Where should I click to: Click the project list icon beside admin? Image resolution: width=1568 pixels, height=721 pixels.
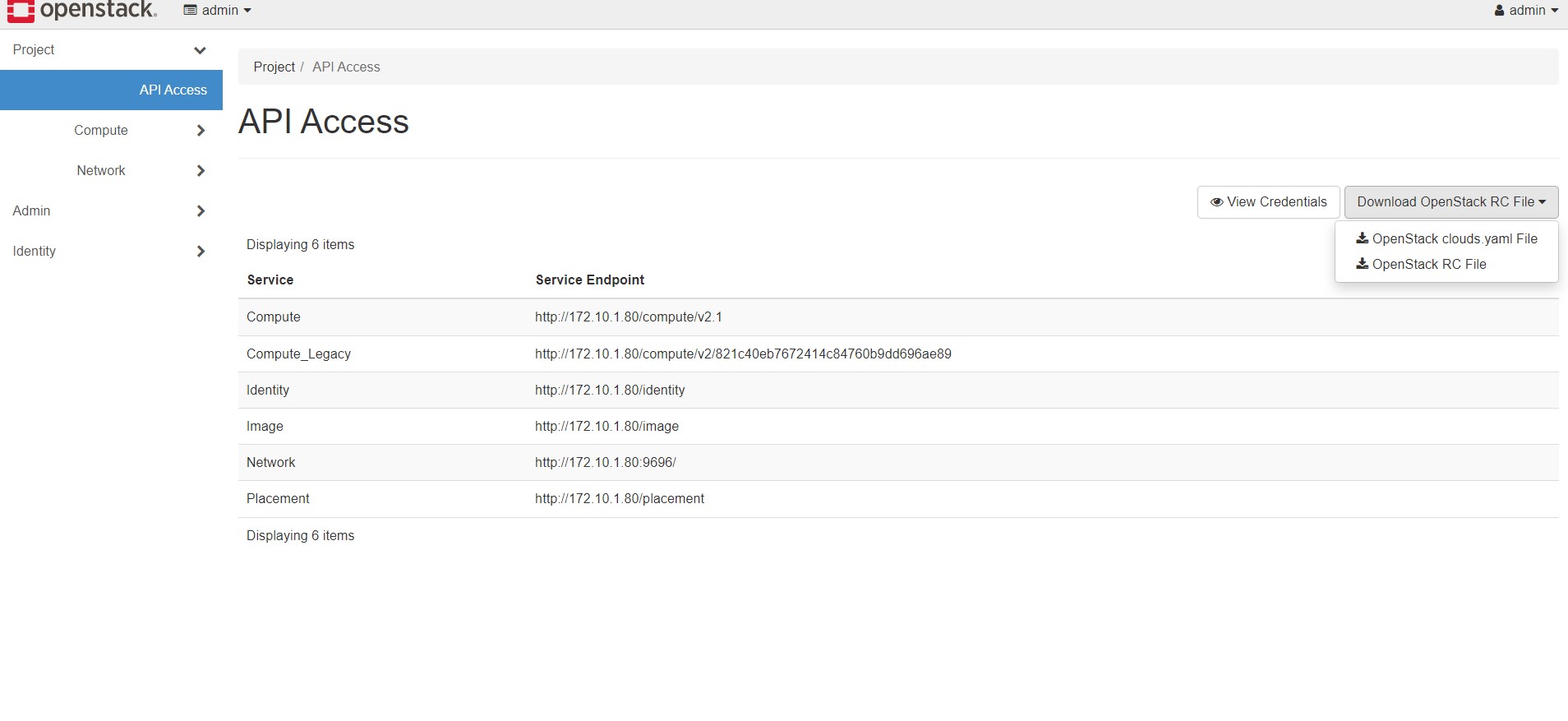(190, 11)
